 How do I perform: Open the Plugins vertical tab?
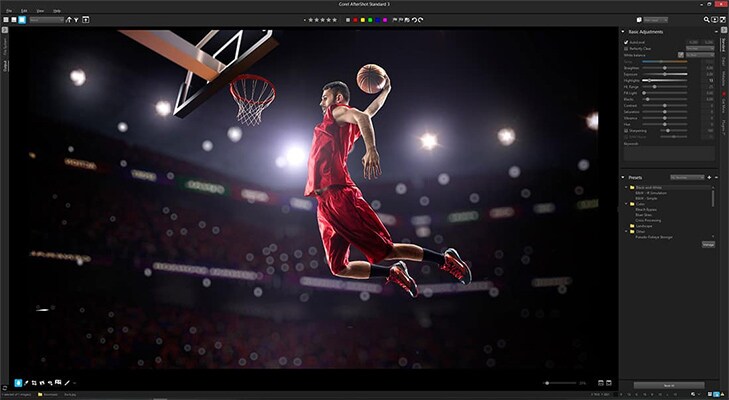(723, 127)
